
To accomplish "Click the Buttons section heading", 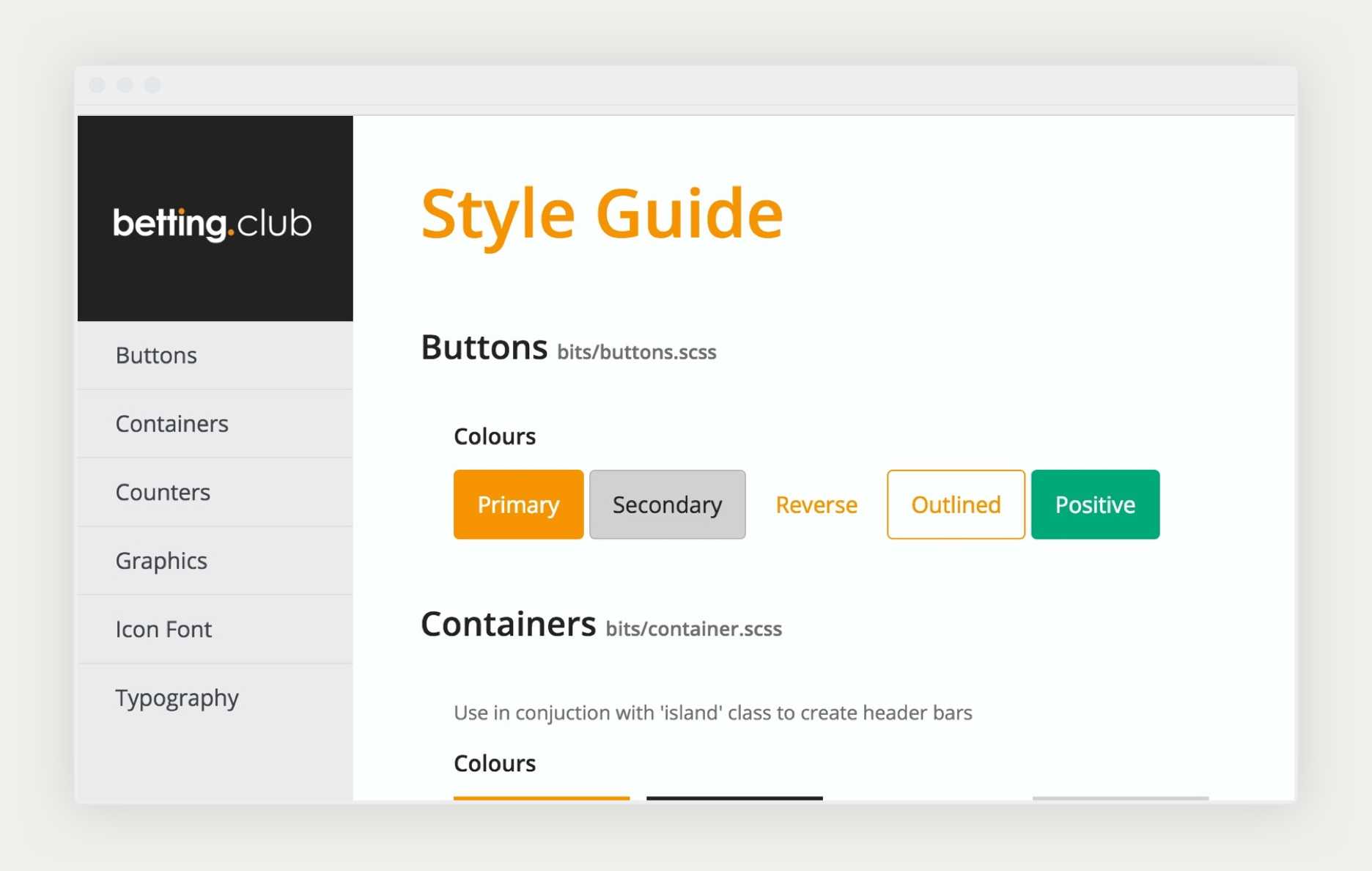I will pos(484,348).
